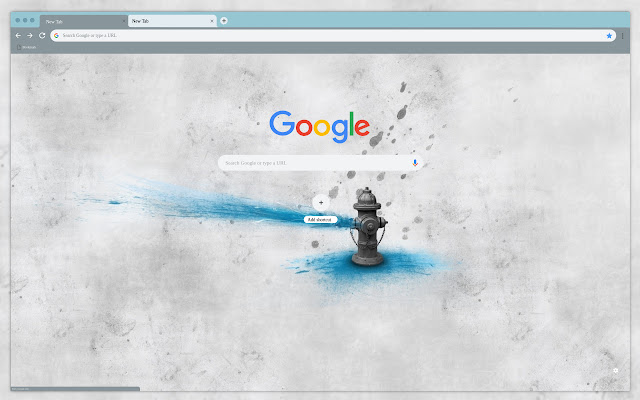
Task: Bookmark page with the blue star
Action: 609,36
